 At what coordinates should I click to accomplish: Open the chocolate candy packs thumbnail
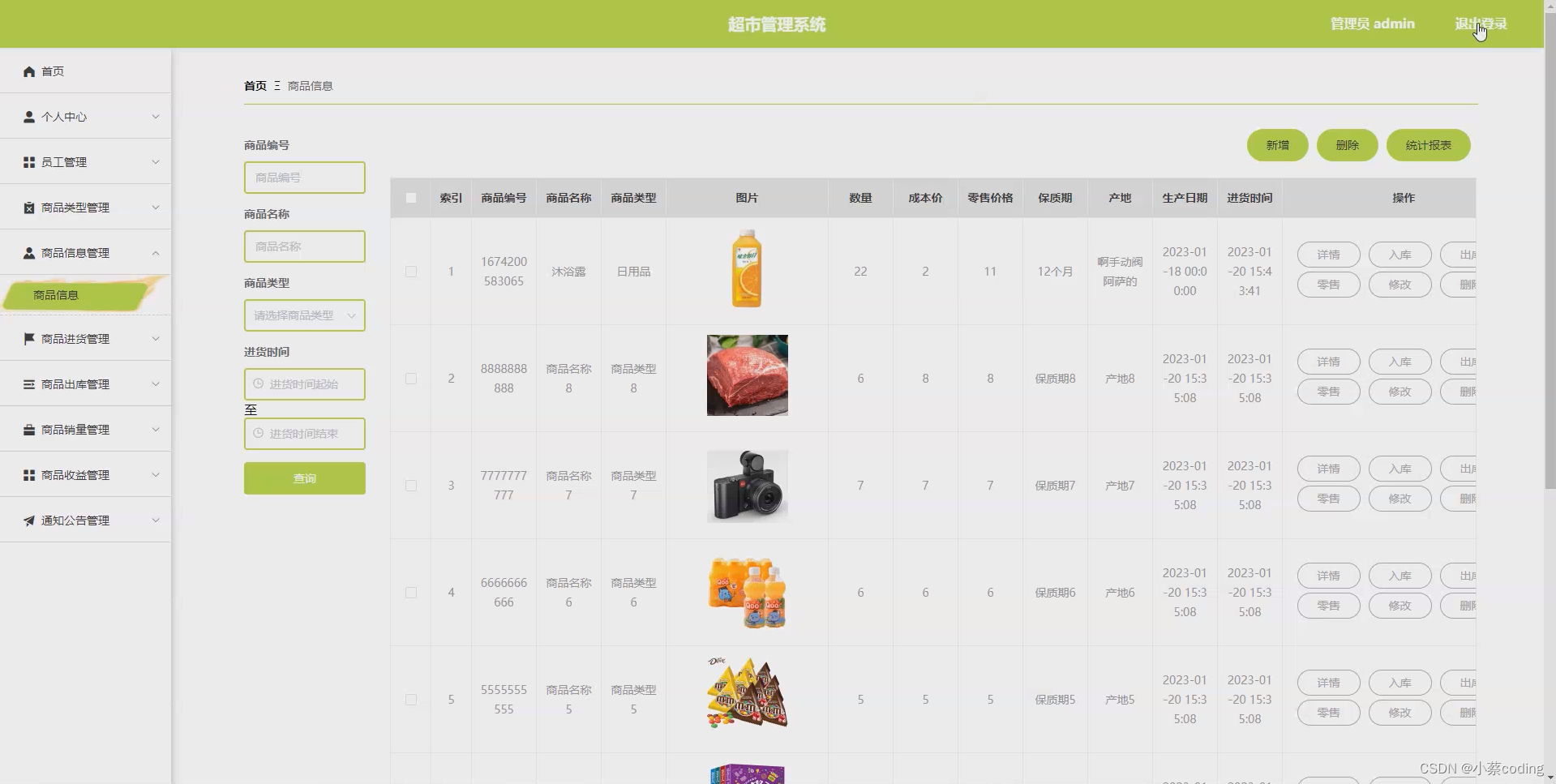point(747,692)
